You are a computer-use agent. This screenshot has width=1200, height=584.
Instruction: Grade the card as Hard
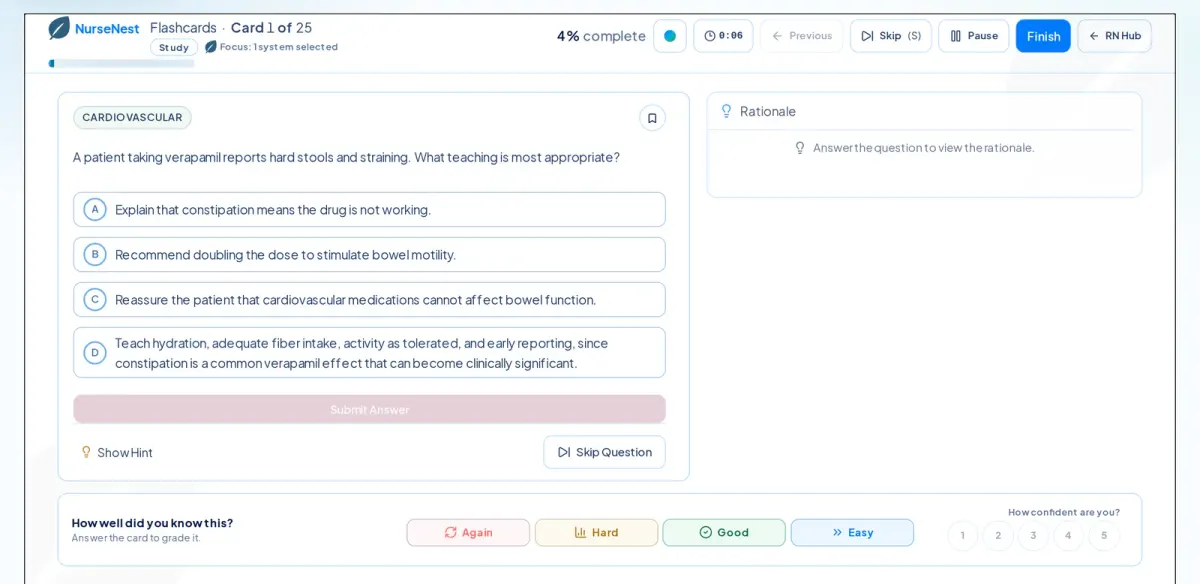tap(596, 533)
